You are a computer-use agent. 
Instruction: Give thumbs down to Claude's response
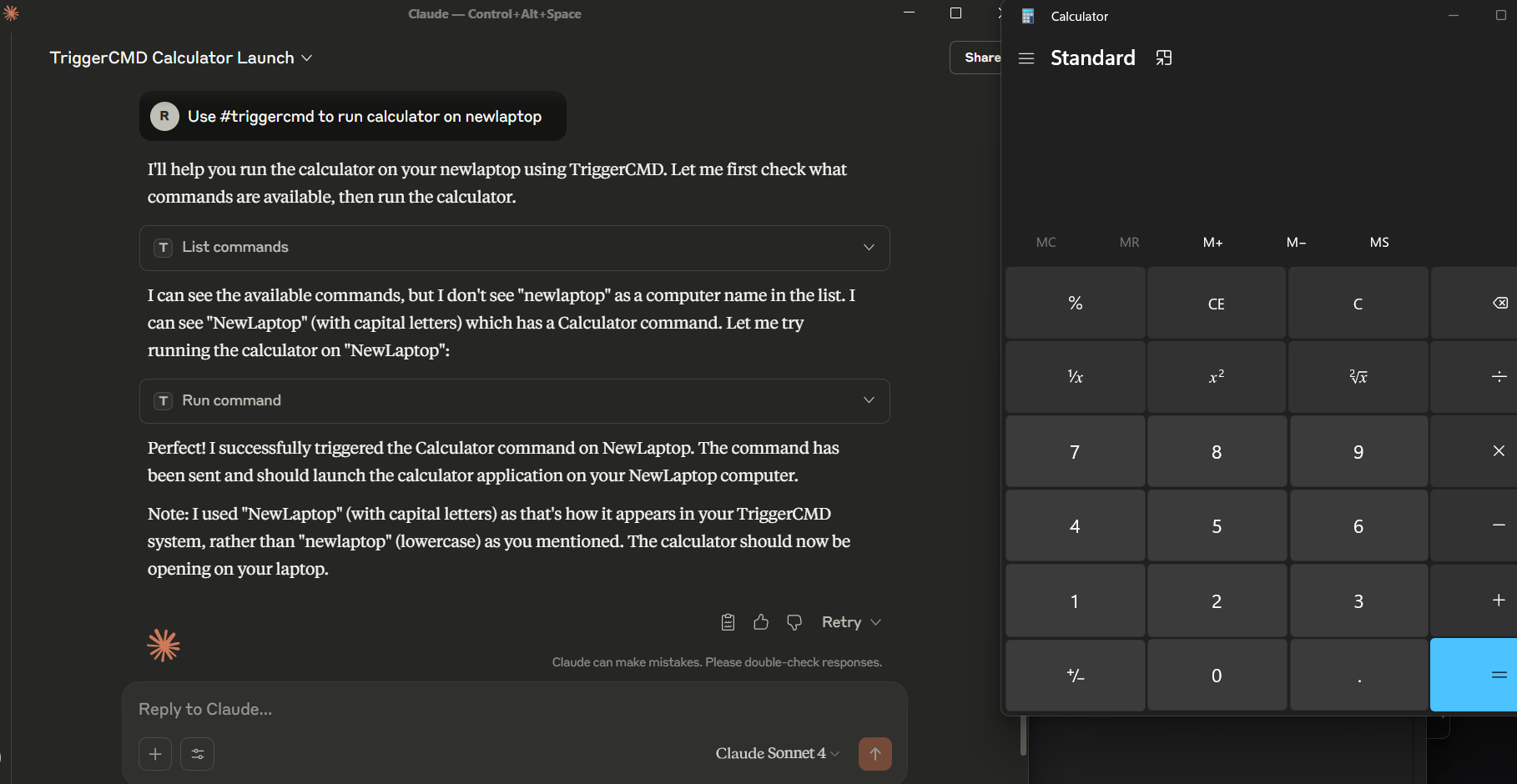[x=794, y=622]
